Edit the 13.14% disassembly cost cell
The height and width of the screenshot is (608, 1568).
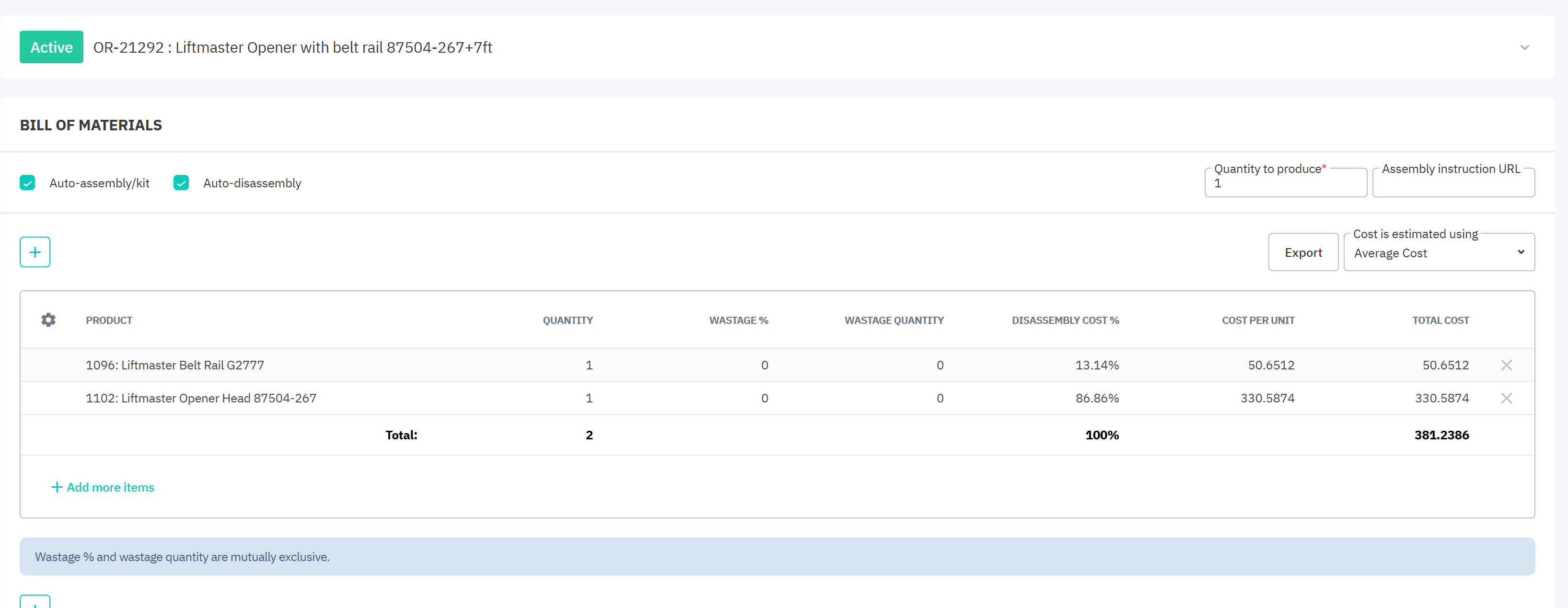click(x=1096, y=365)
